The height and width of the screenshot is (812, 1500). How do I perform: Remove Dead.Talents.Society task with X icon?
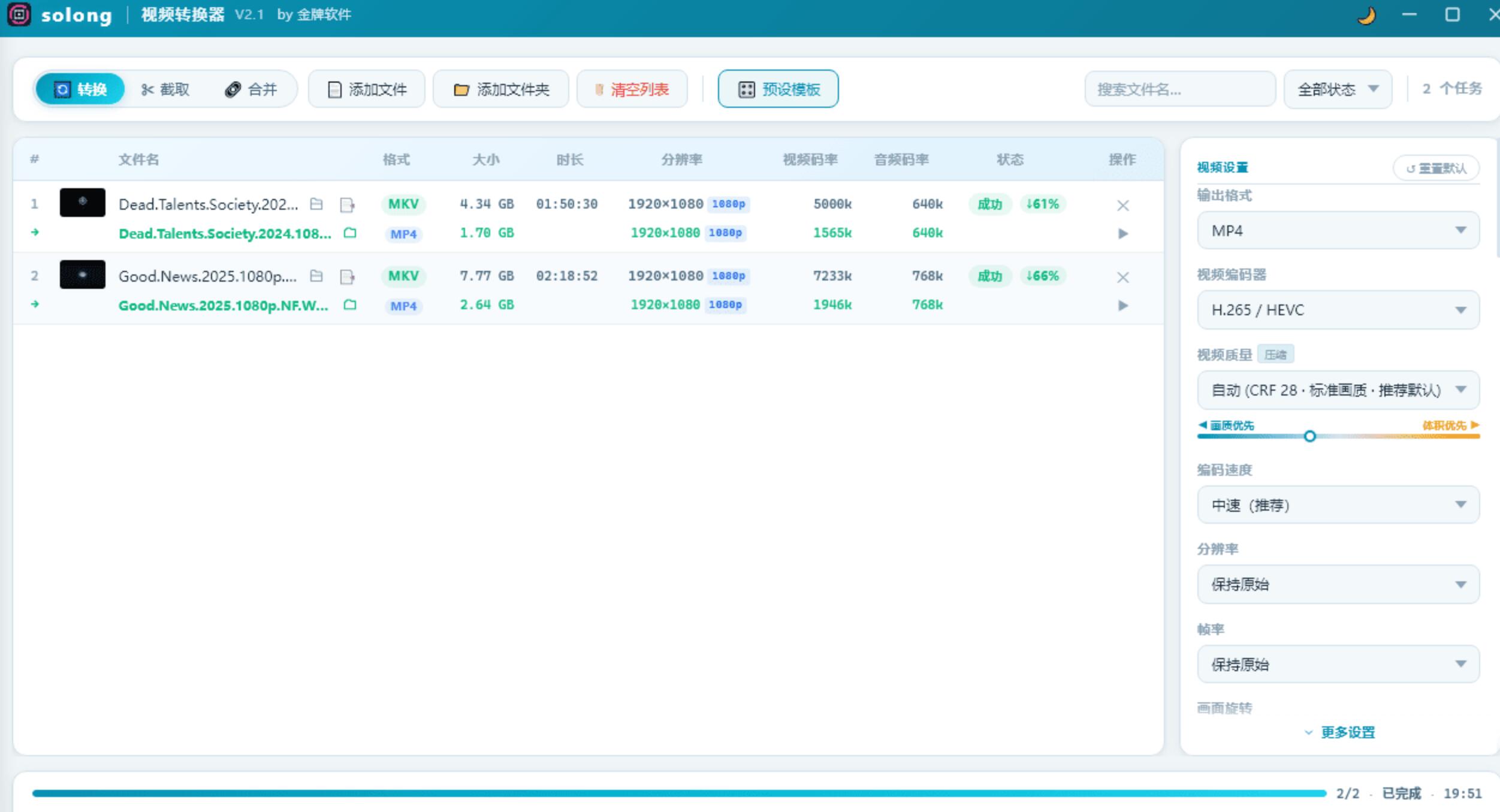[x=1123, y=206]
